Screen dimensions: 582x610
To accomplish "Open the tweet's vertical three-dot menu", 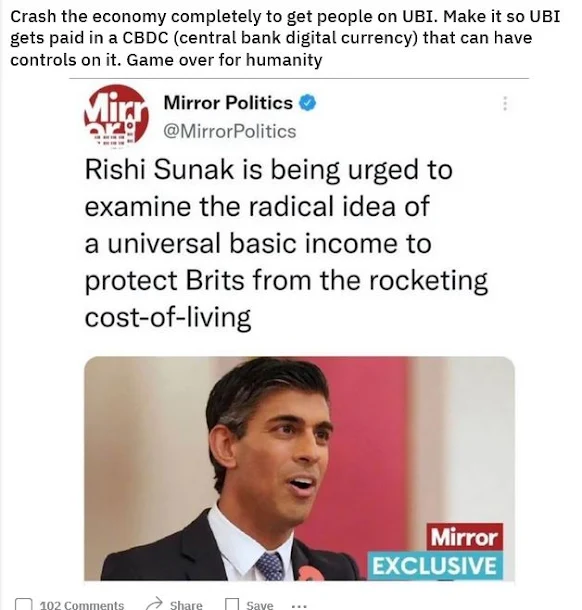I will [x=505, y=103].
